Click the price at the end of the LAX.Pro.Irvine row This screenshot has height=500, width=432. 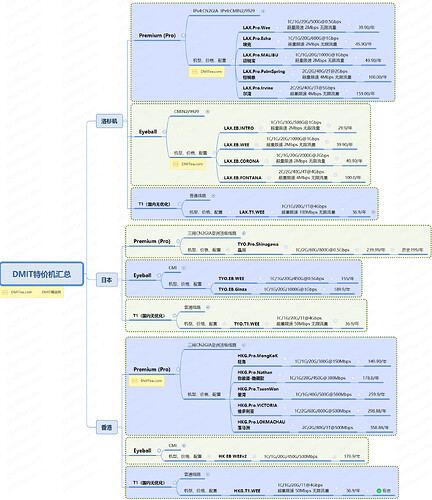pos(365,94)
